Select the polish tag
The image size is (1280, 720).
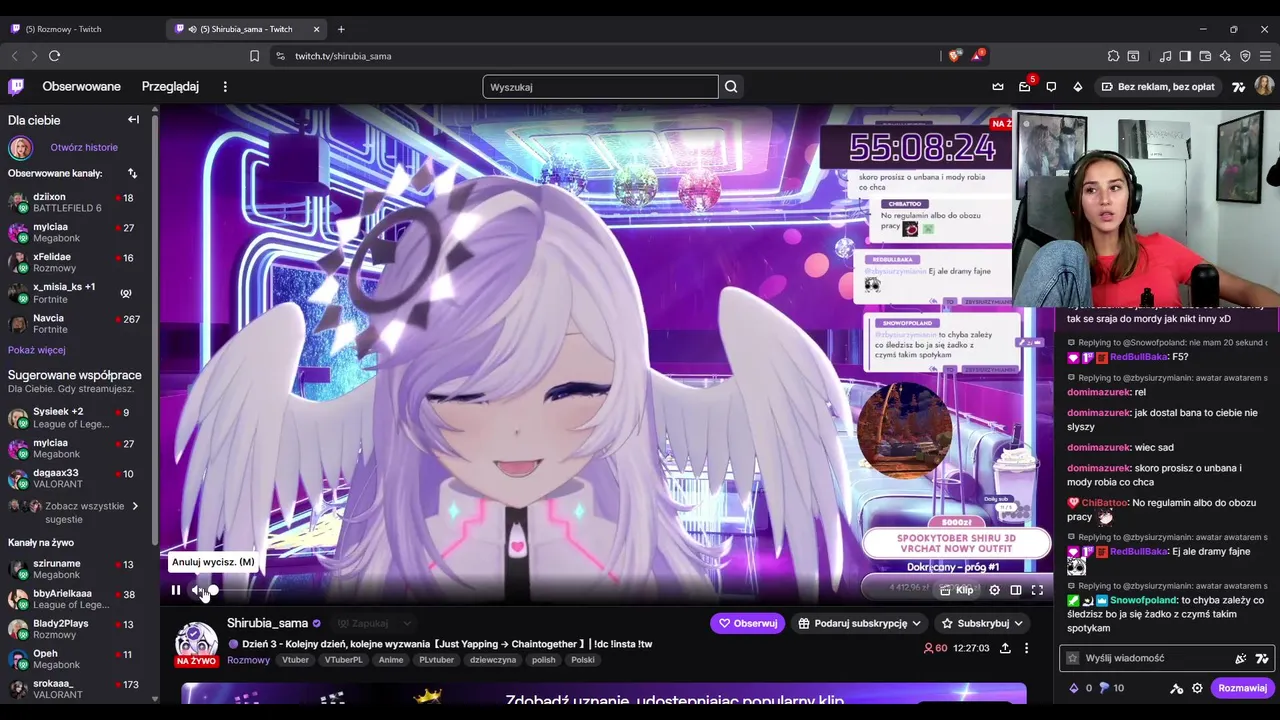coord(544,660)
